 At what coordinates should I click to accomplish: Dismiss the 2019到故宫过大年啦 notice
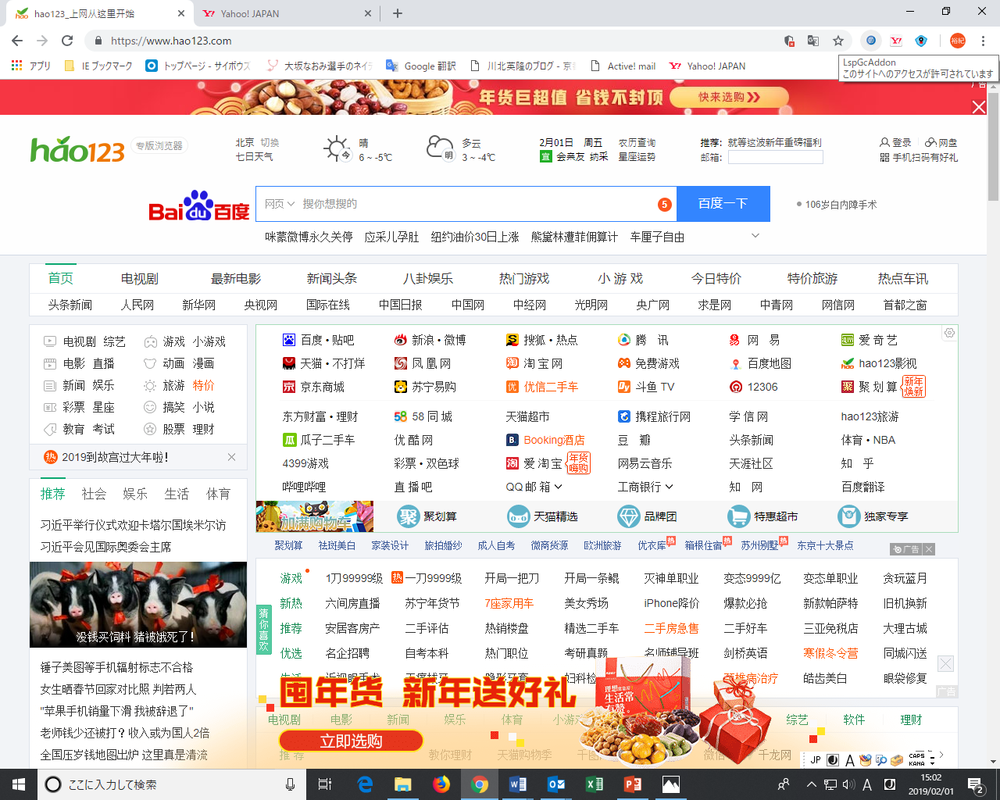(232, 457)
